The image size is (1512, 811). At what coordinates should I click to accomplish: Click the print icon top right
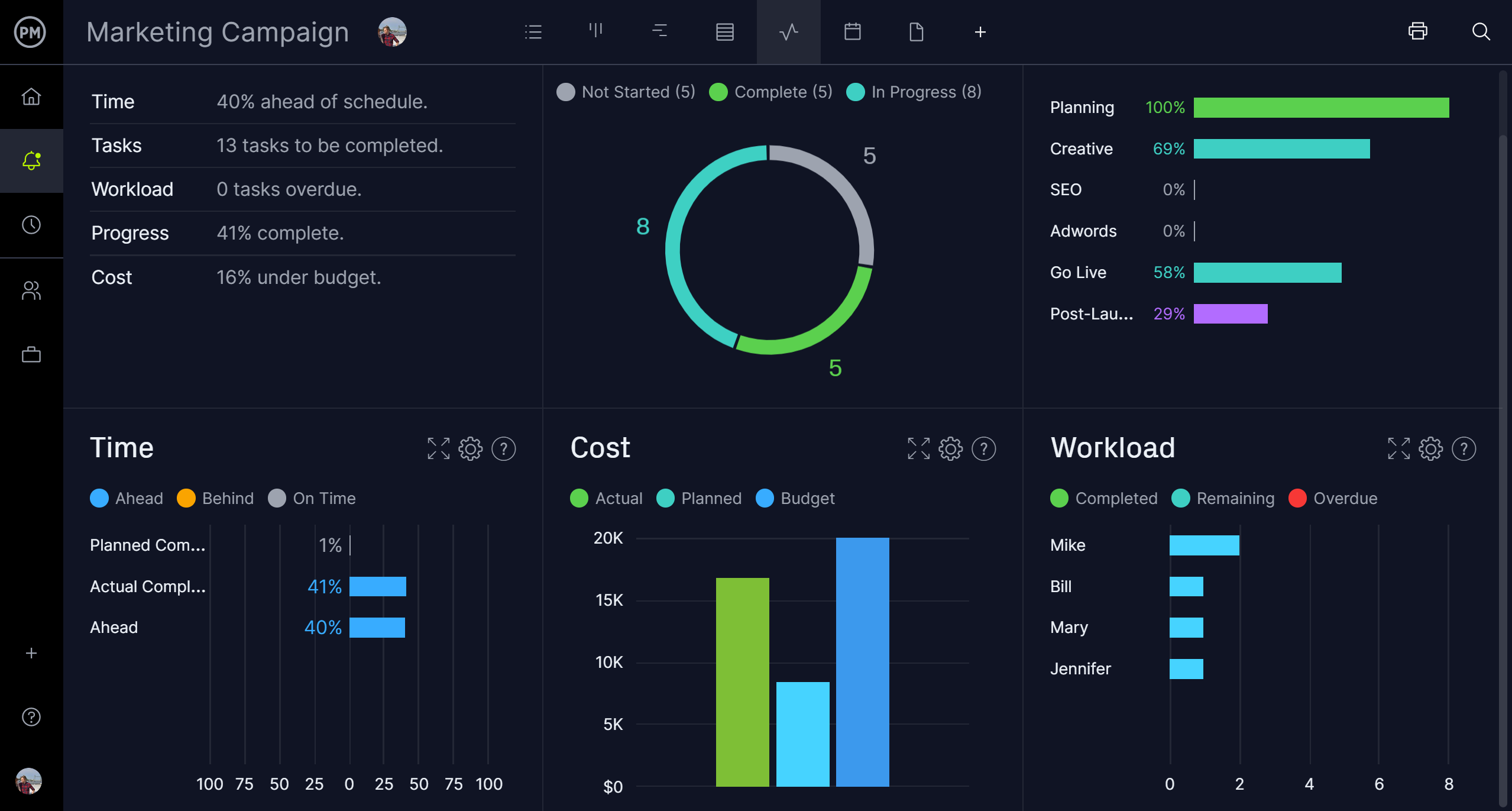click(x=1418, y=32)
